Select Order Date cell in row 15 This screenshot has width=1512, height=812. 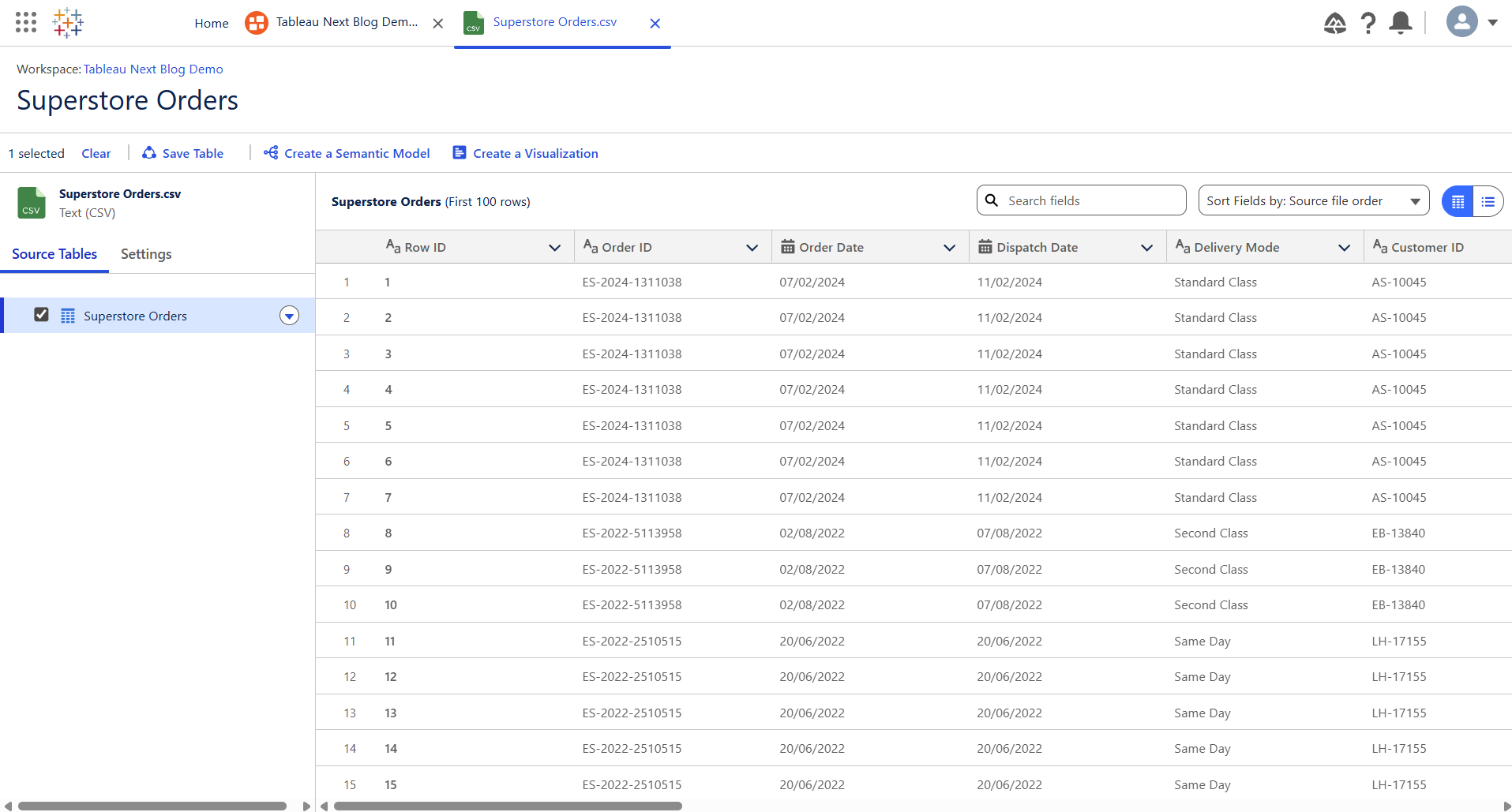tap(870, 784)
